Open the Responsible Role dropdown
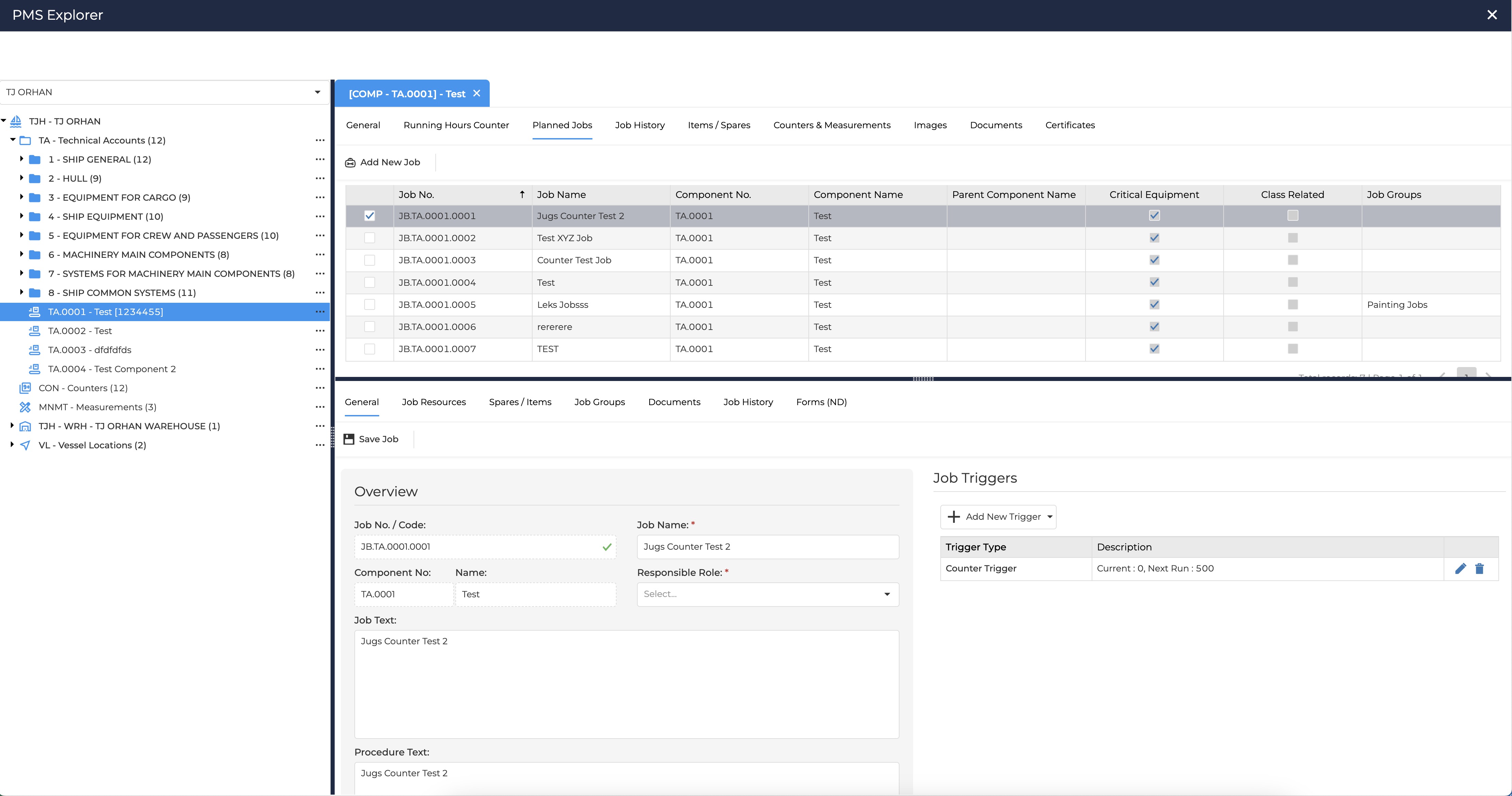 [767, 594]
